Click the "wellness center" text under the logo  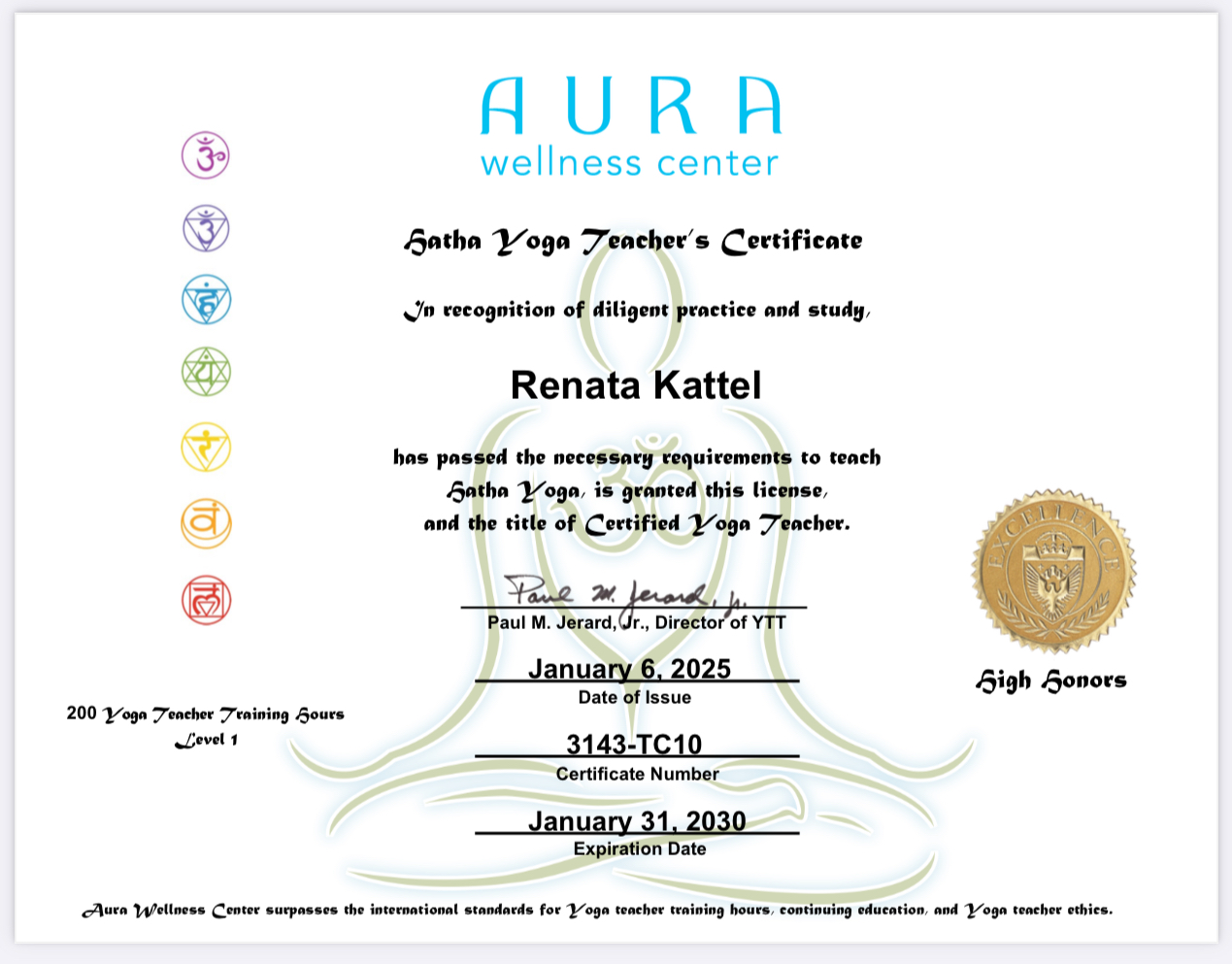pos(630,163)
